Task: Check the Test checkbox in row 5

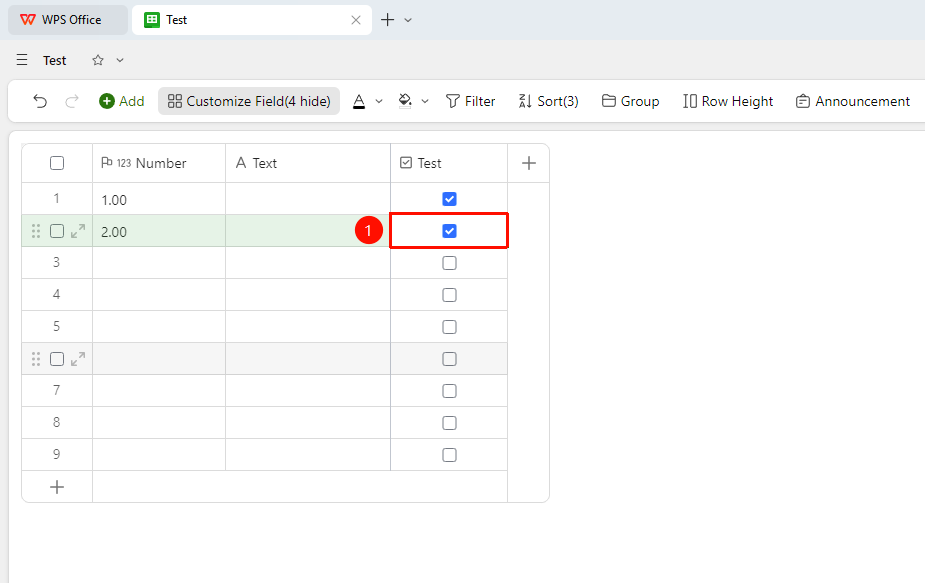Action: [449, 327]
